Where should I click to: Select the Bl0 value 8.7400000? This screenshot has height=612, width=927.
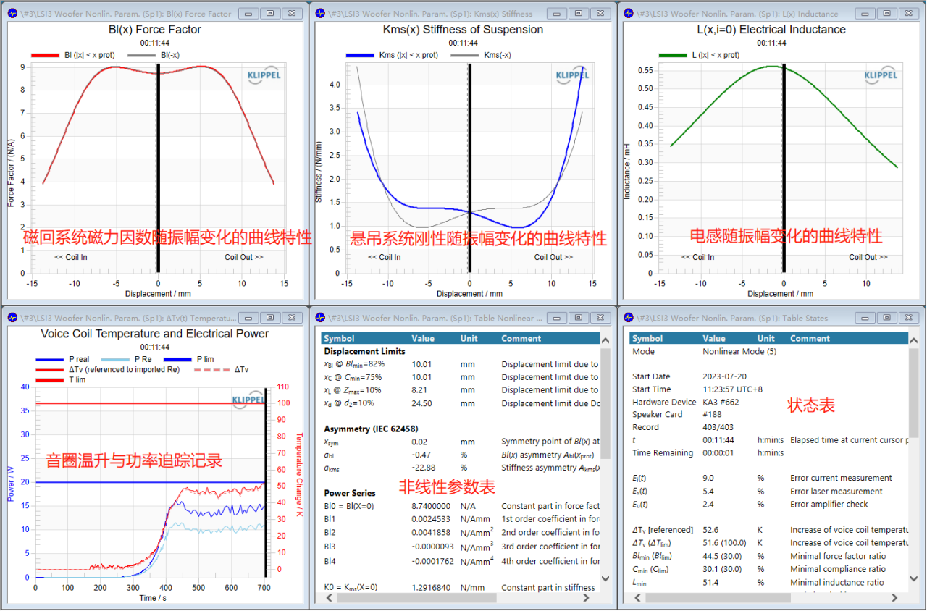point(430,506)
